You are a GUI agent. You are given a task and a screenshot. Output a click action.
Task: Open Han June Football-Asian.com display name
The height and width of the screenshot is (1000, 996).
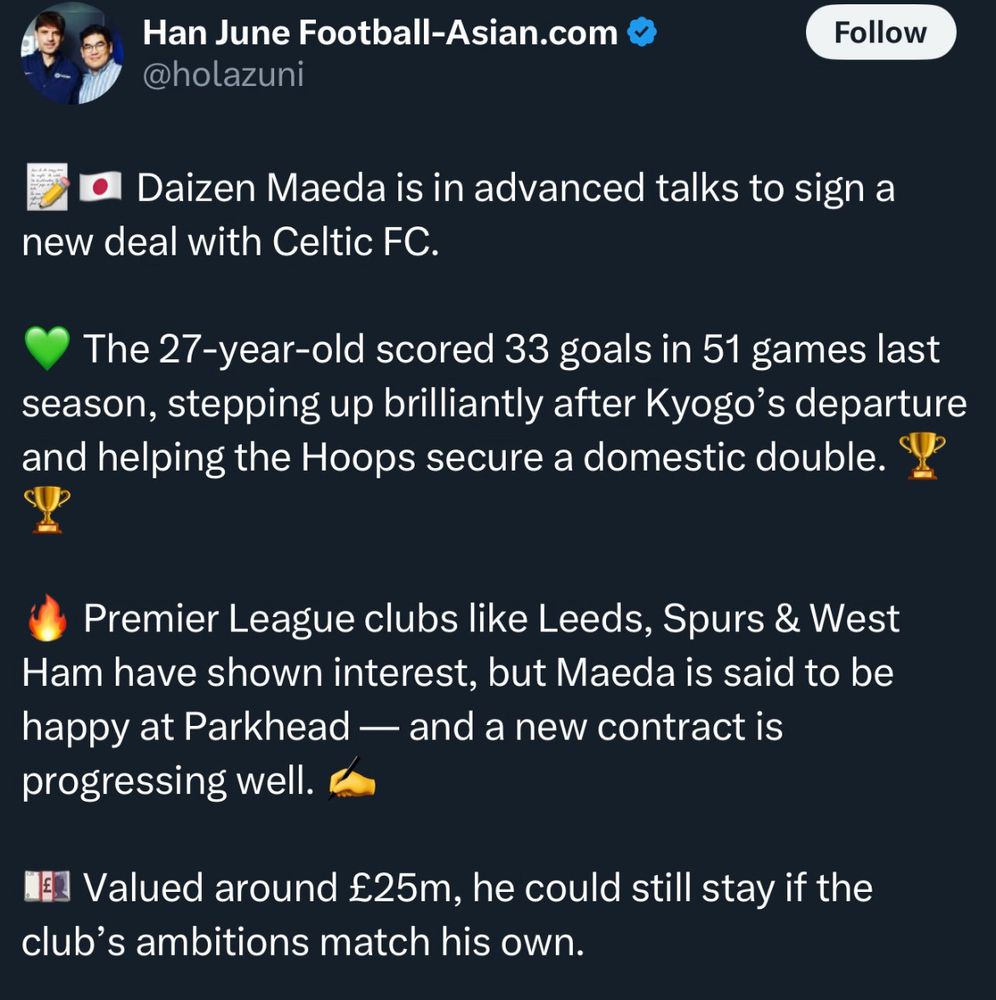[x=380, y=33]
